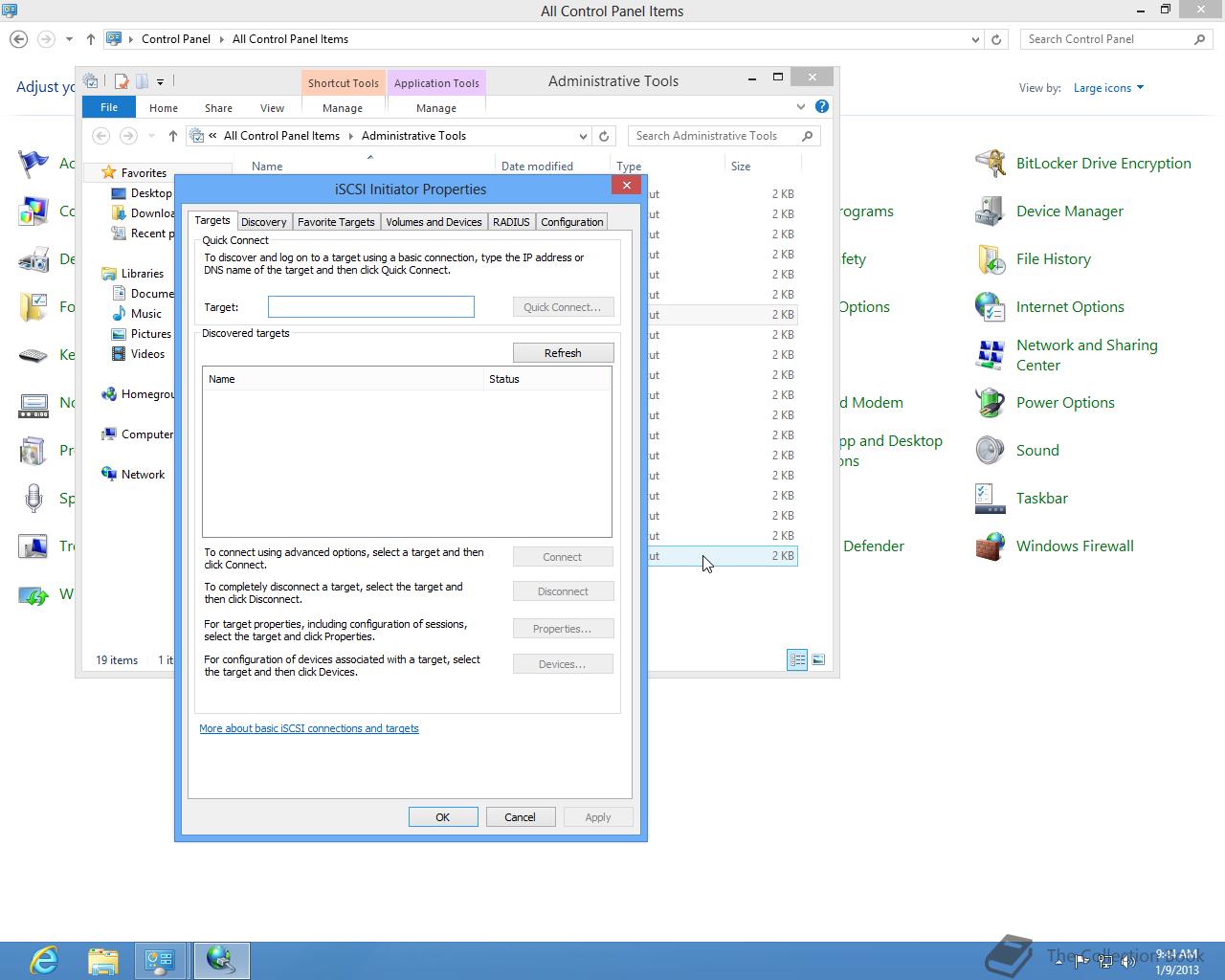Expand the Explorer ribbon chevron

point(801,106)
